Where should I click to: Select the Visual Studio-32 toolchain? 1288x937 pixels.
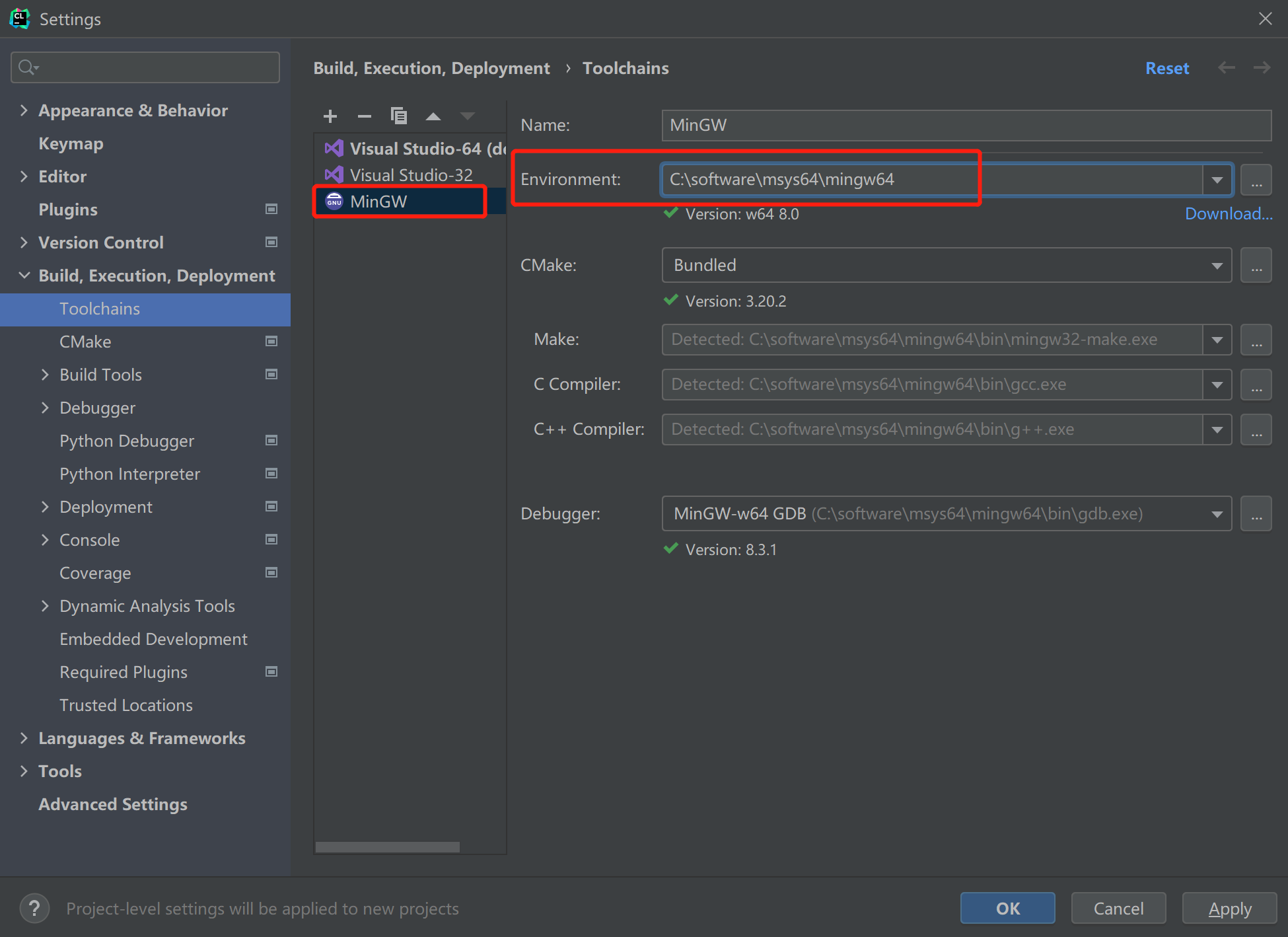click(x=411, y=175)
